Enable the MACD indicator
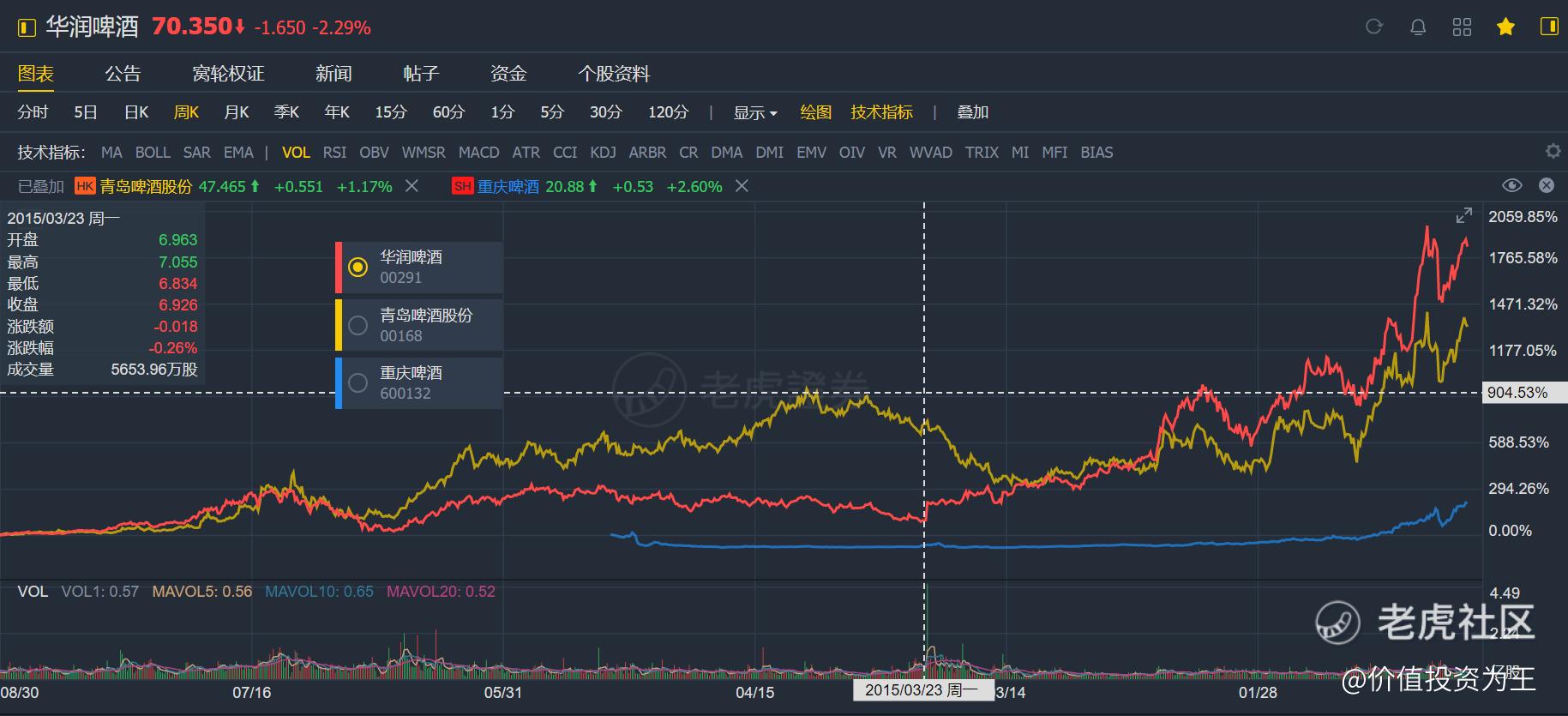1568x716 pixels. 478,152
